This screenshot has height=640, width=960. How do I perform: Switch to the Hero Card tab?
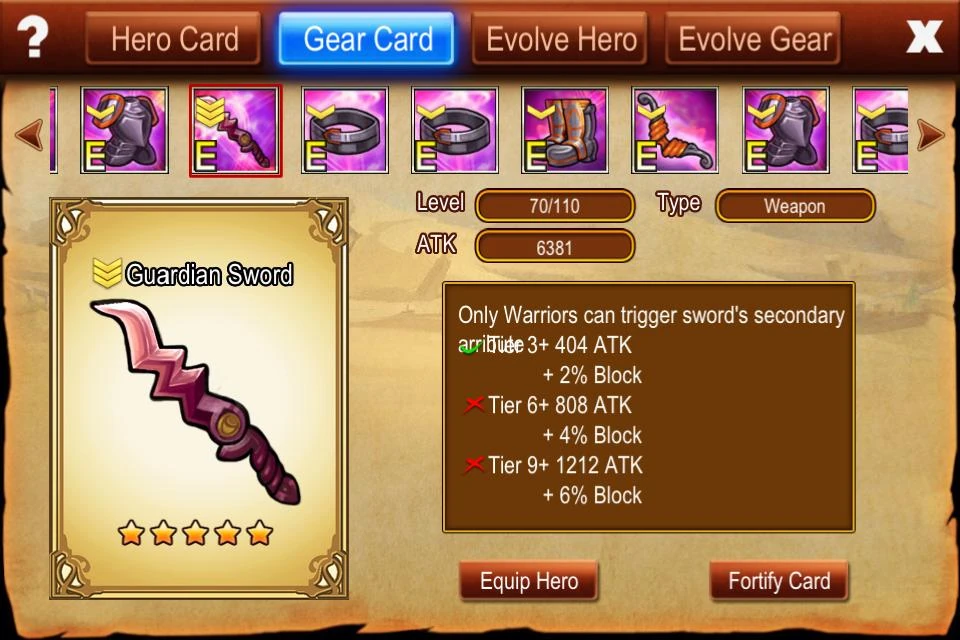tap(173, 39)
